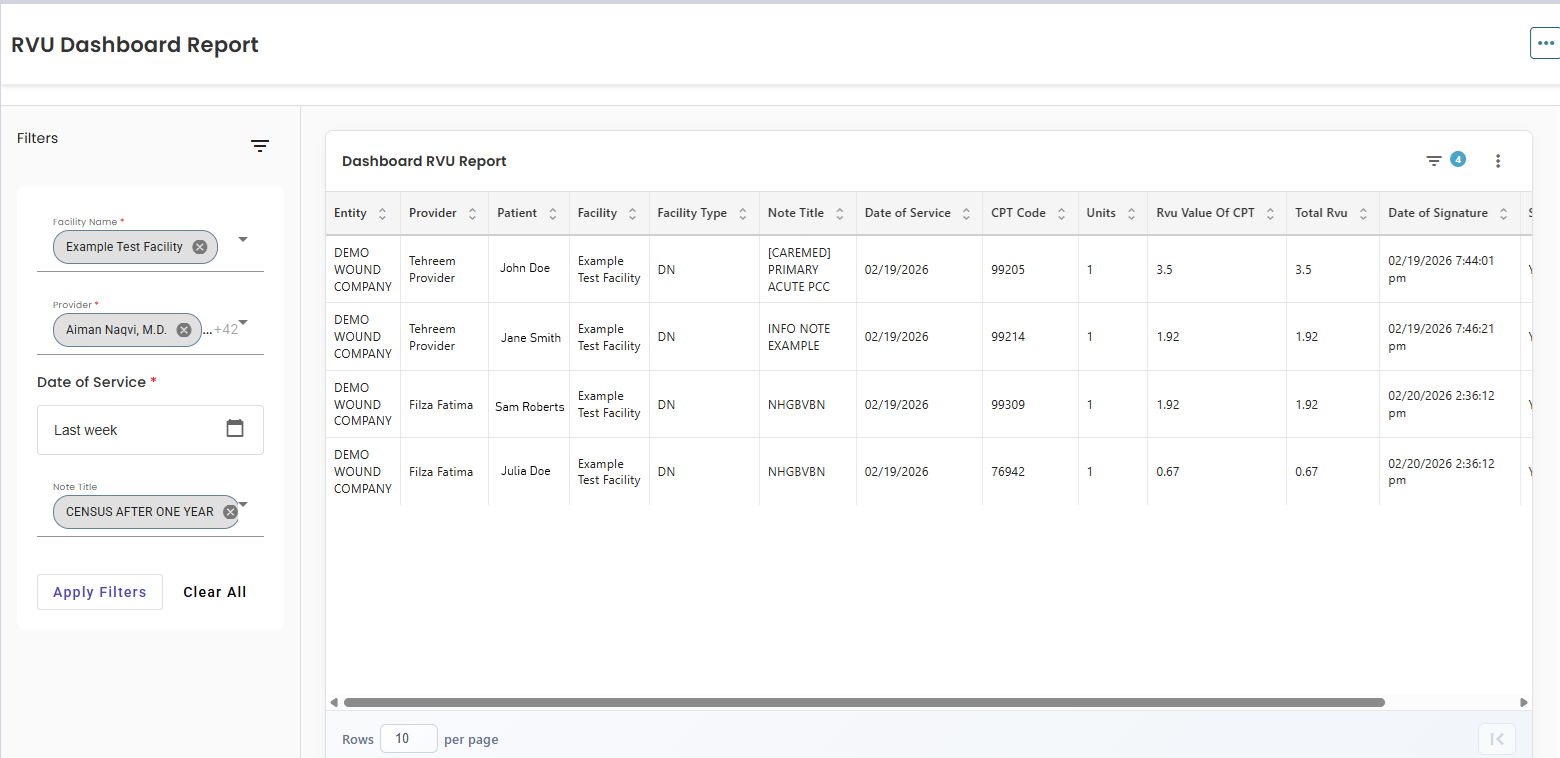Open the Dashboard RVU Report kebab menu
The image size is (1560, 758).
coord(1498,161)
